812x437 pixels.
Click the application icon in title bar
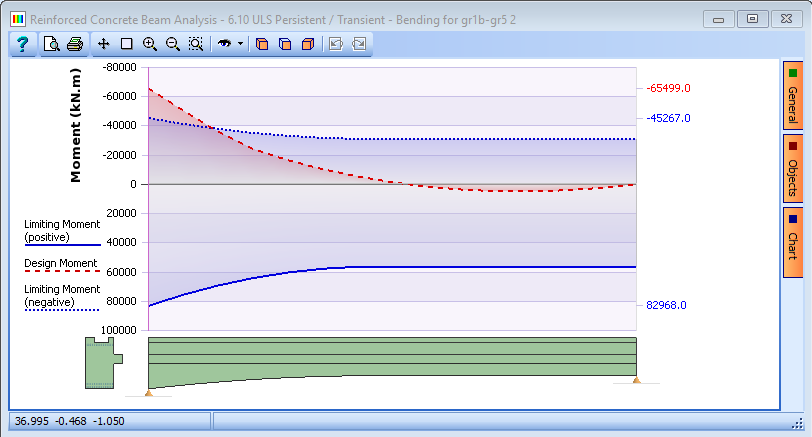tap(18, 20)
